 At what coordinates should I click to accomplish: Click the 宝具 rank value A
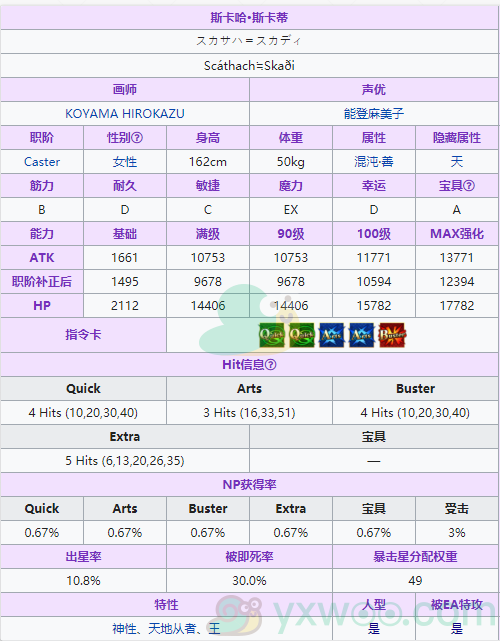tap(457, 210)
